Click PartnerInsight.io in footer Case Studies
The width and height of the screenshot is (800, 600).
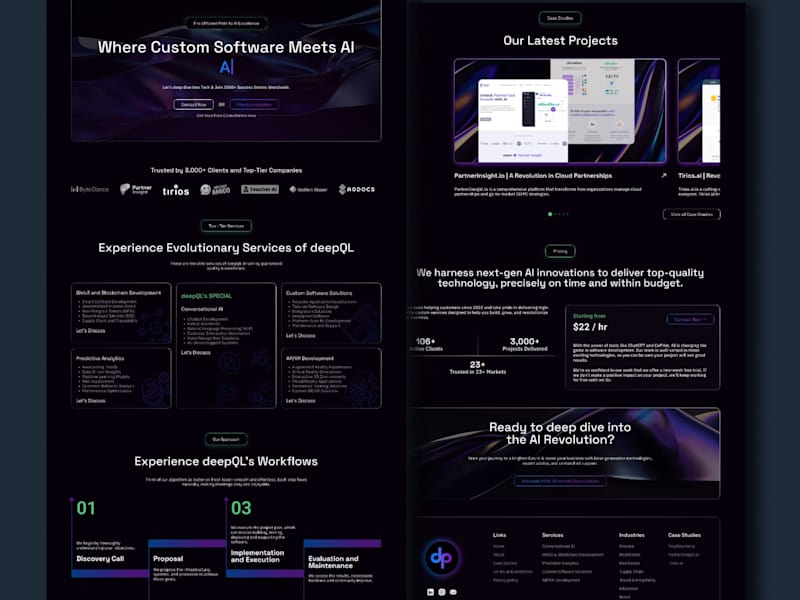click(x=684, y=555)
